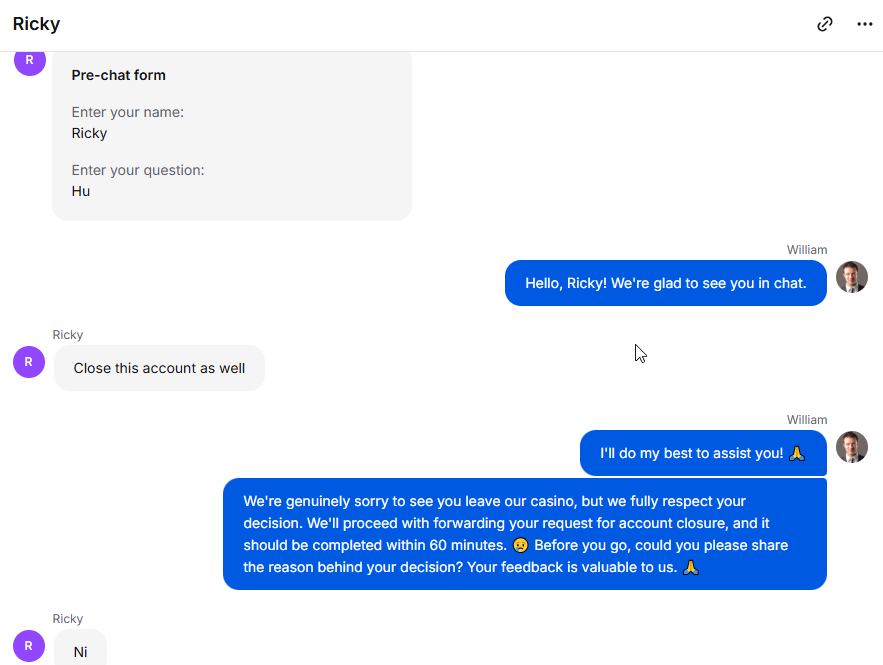Click the Ricky sender label above 'Close this account'

click(68, 335)
